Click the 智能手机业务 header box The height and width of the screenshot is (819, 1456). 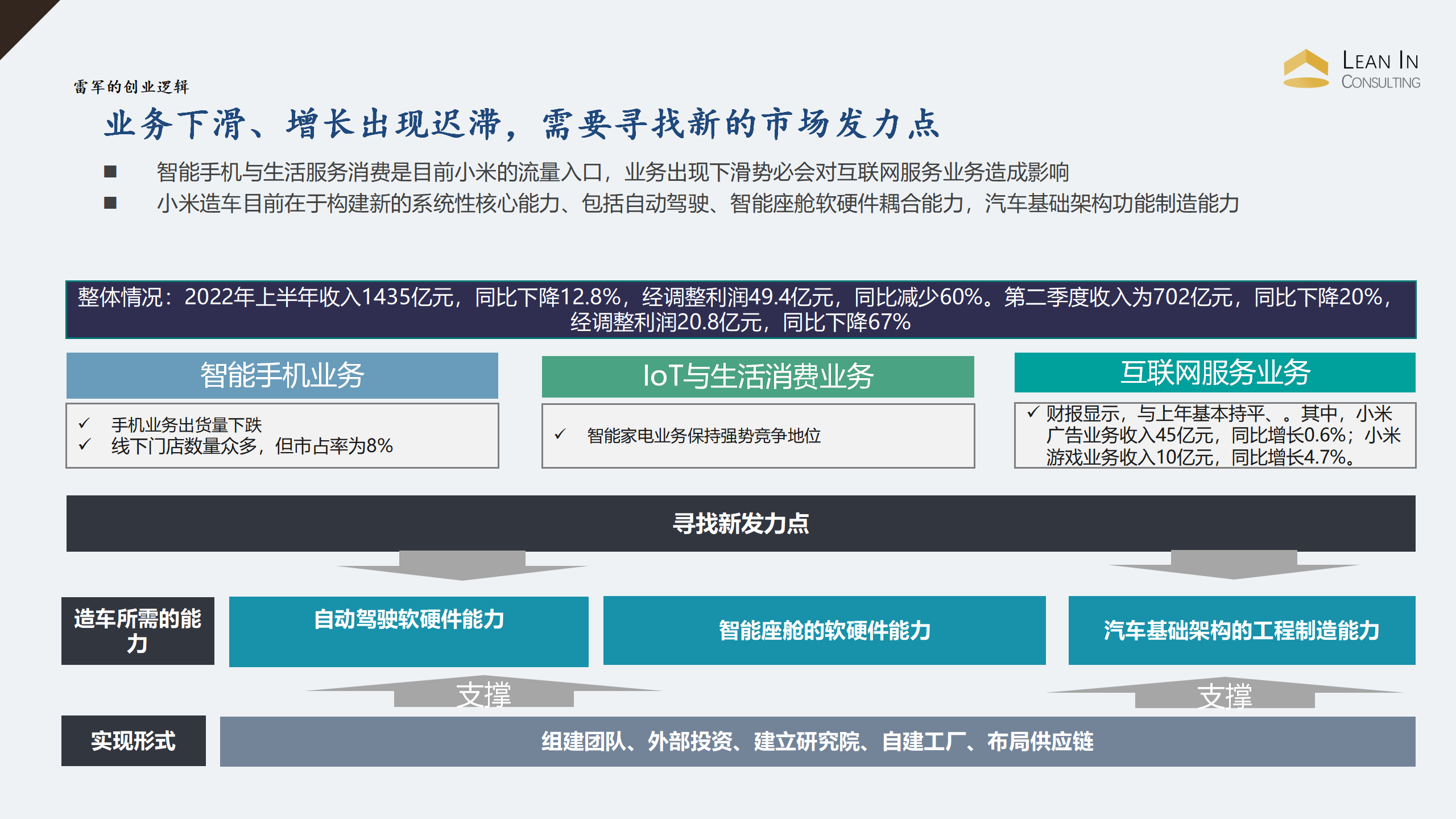click(x=282, y=375)
